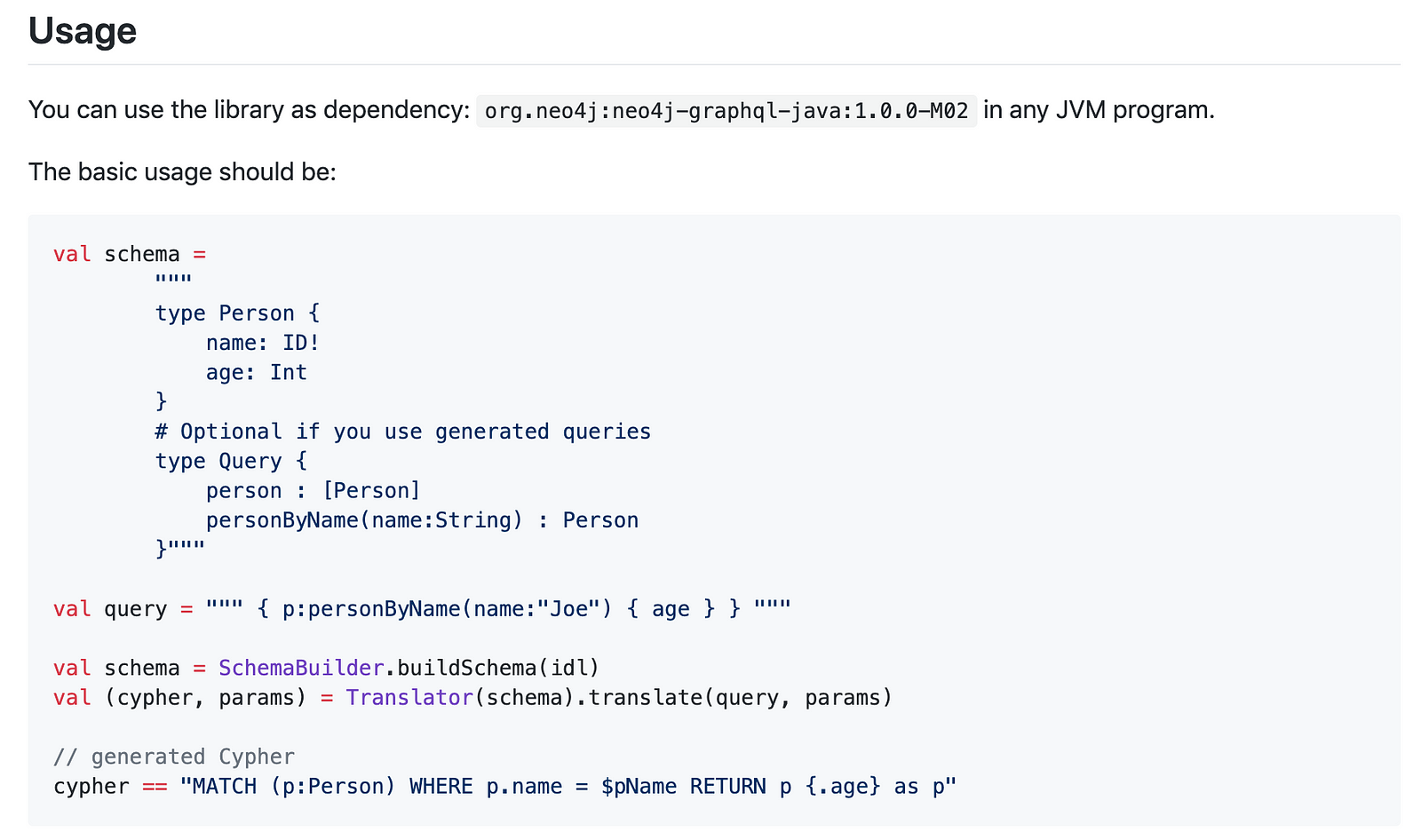Click the '// generated Cypher' comment
This screenshot has height=840, width=1421.
[174, 757]
